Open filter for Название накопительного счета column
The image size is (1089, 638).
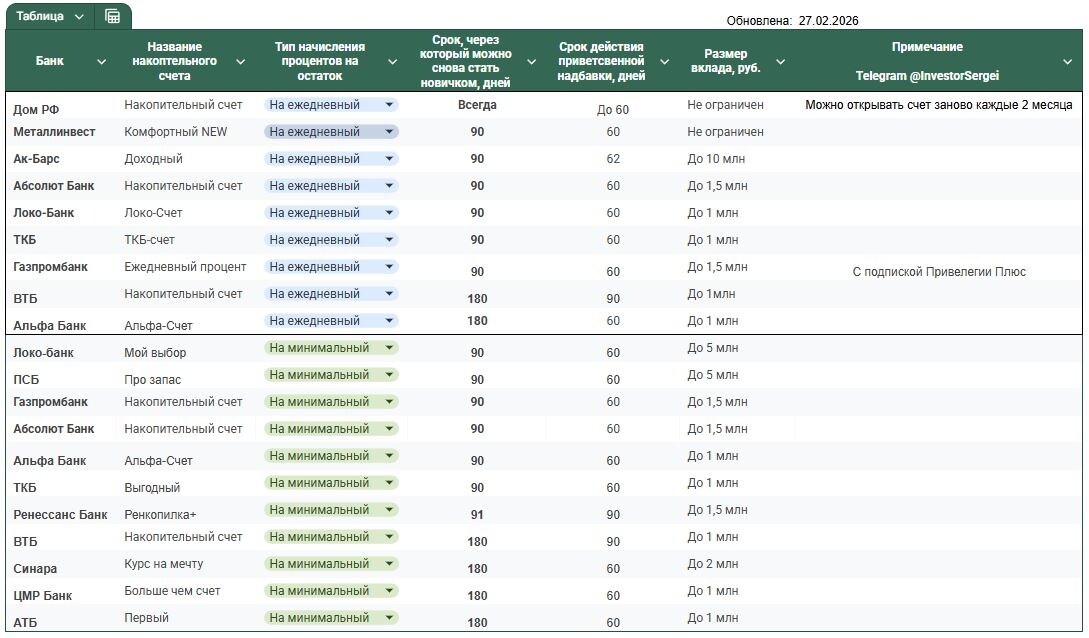pyautogui.click(x=240, y=62)
